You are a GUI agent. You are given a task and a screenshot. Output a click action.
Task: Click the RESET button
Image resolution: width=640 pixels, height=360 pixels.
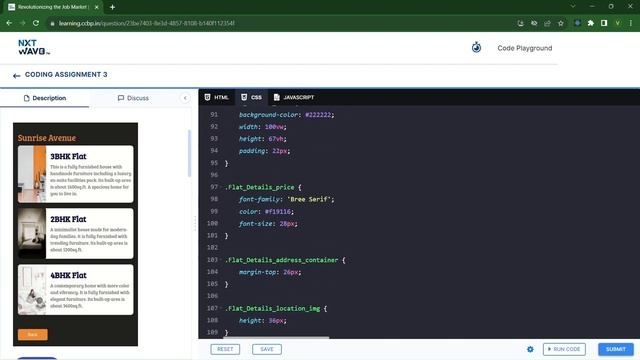tap(225, 349)
